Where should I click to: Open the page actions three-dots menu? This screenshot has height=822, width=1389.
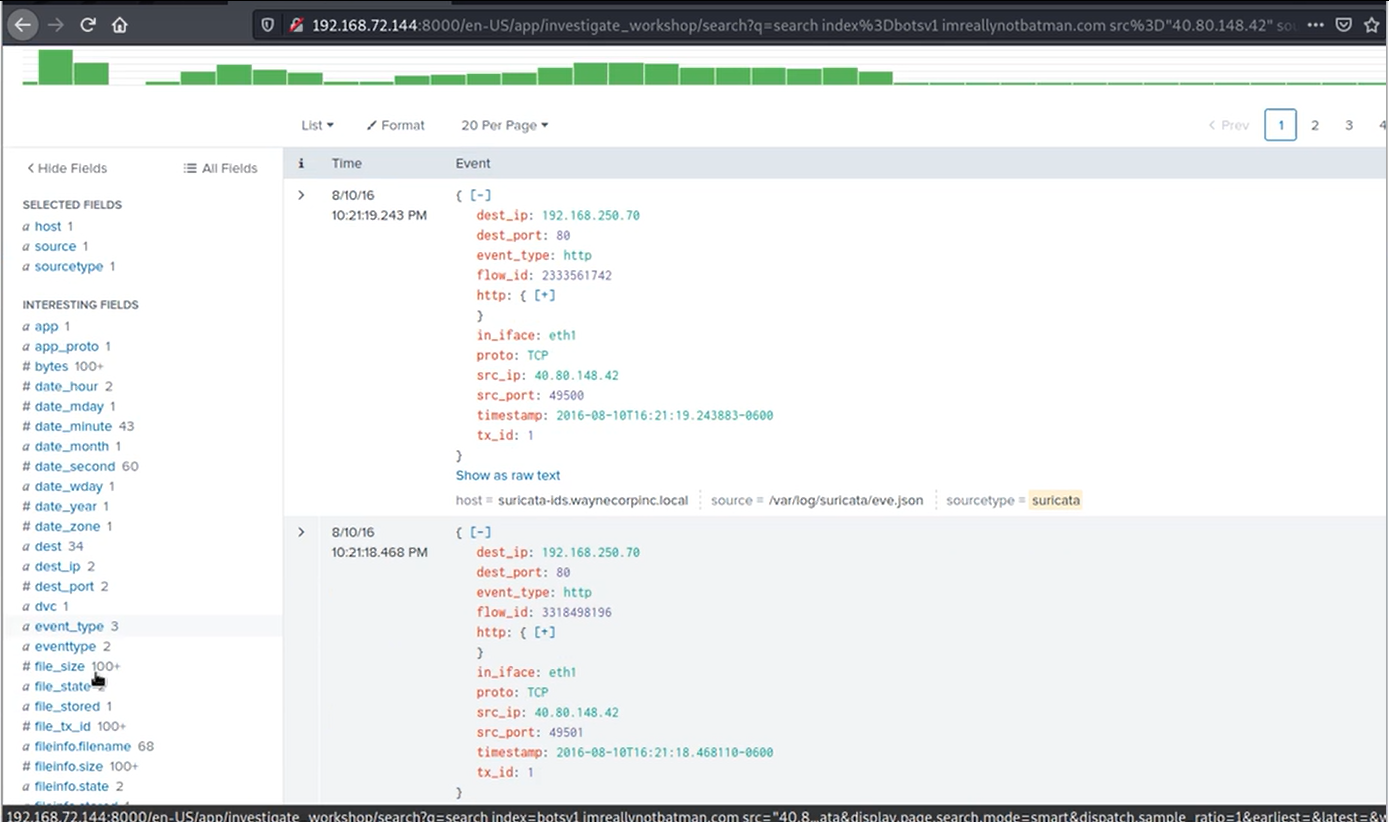[1316, 24]
